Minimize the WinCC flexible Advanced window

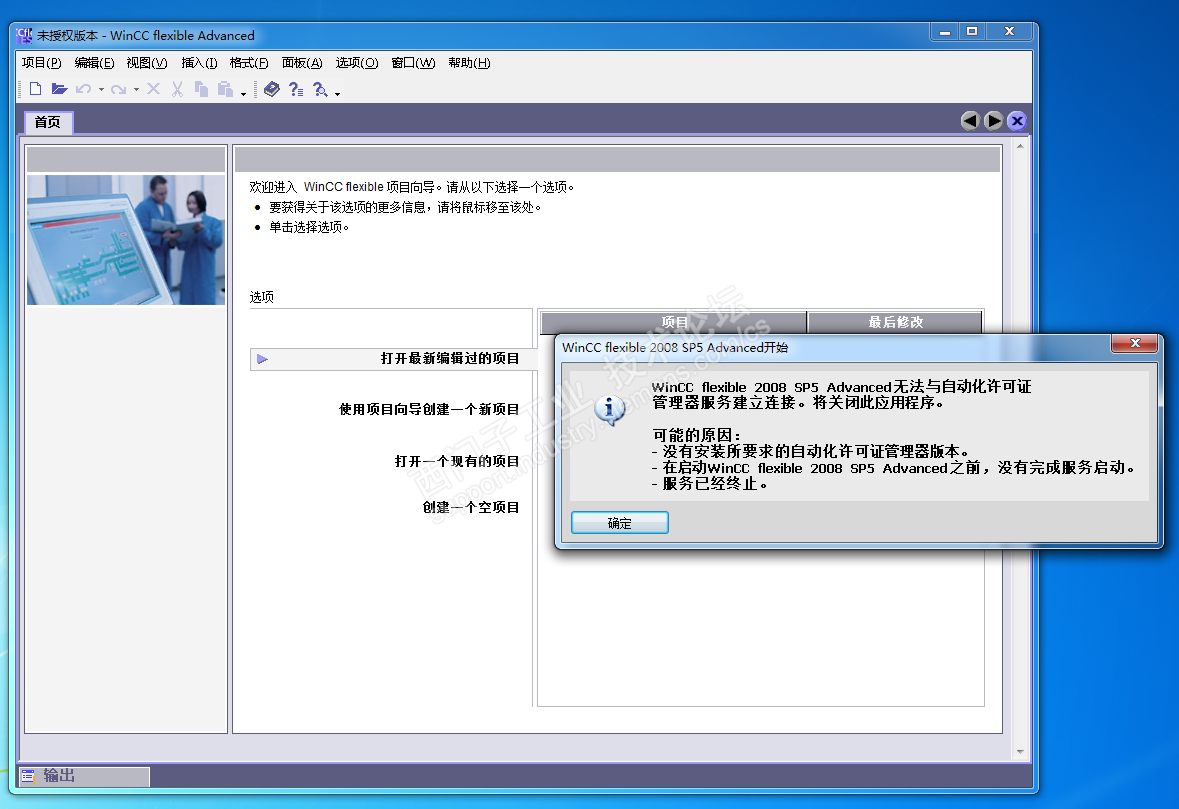click(944, 32)
